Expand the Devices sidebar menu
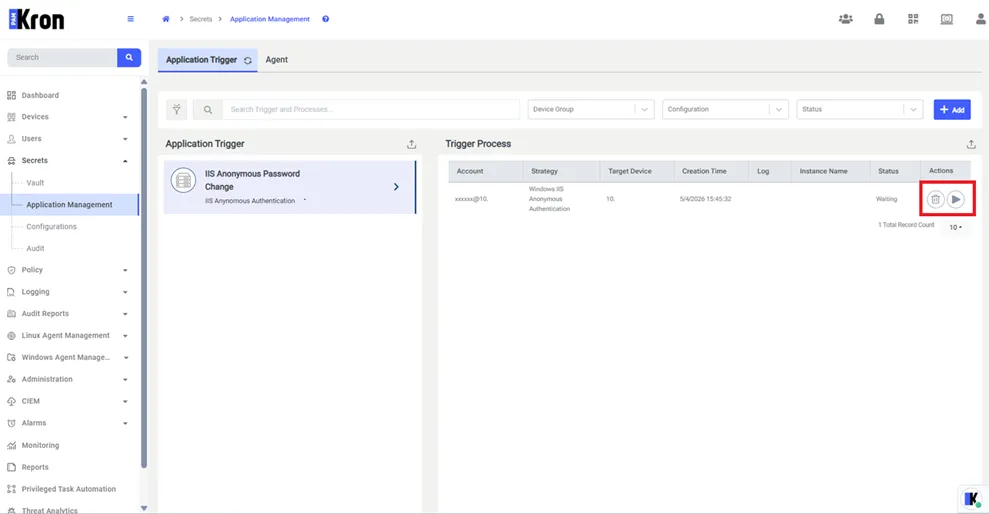This screenshot has height=514, width=989. 125,117
